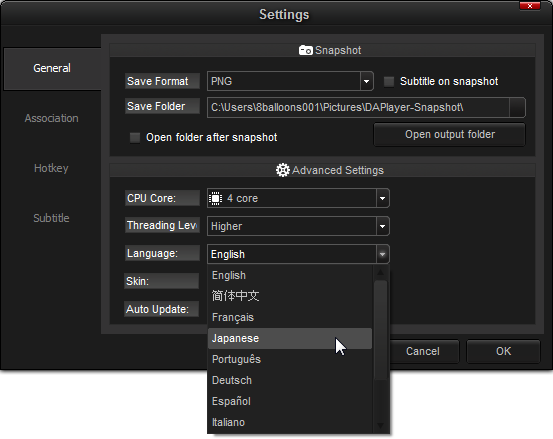Switch to the Association tab
The width and height of the screenshot is (553, 439).
pyautogui.click(x=51, y=118)
